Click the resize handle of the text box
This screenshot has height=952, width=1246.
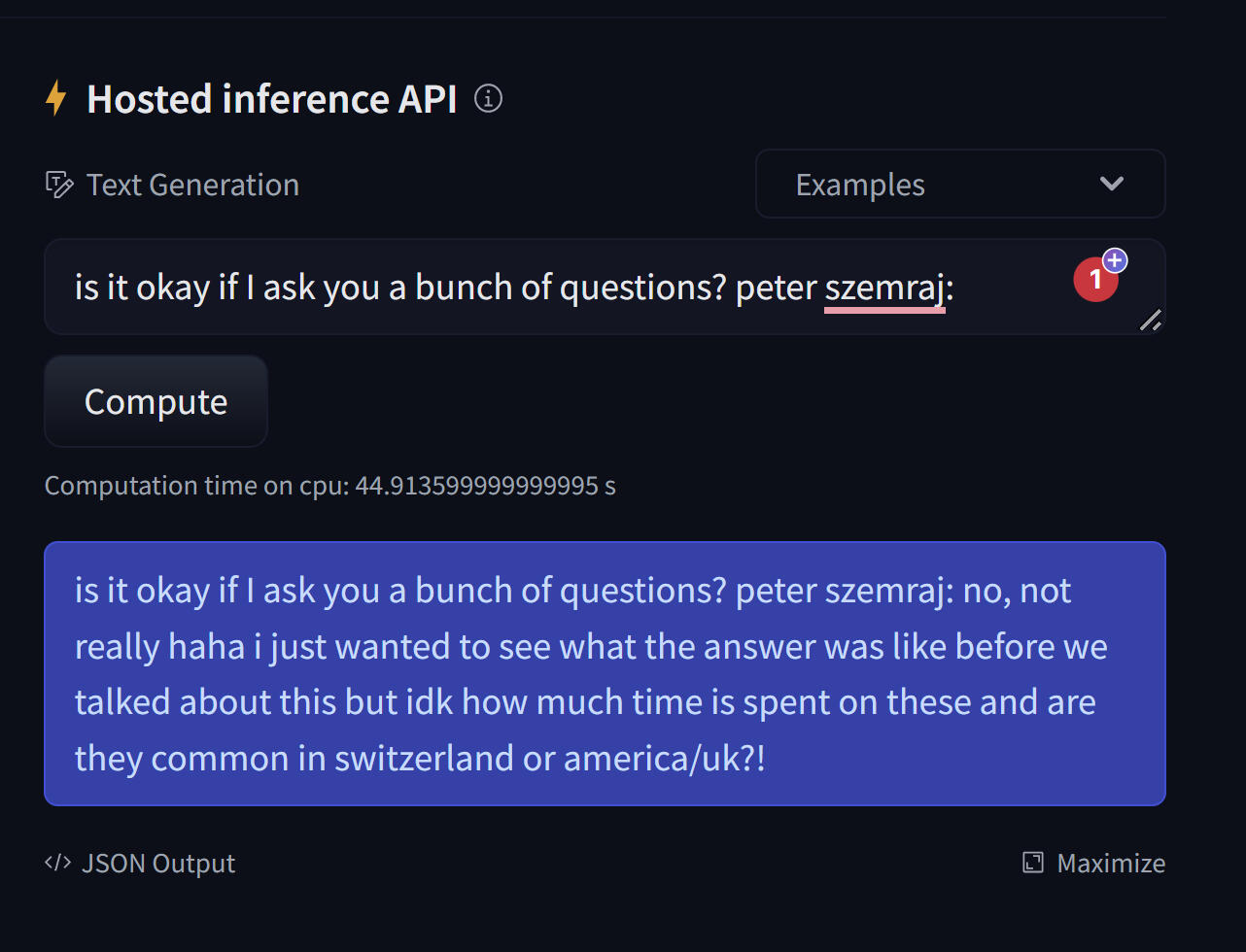coord(1150,320)
